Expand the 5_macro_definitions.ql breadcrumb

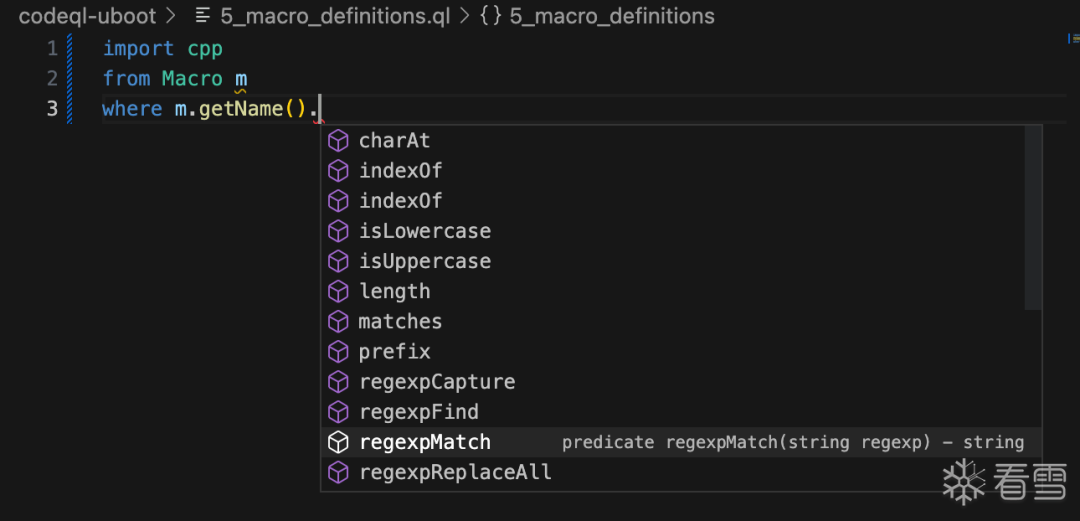(x=342, y=16)
